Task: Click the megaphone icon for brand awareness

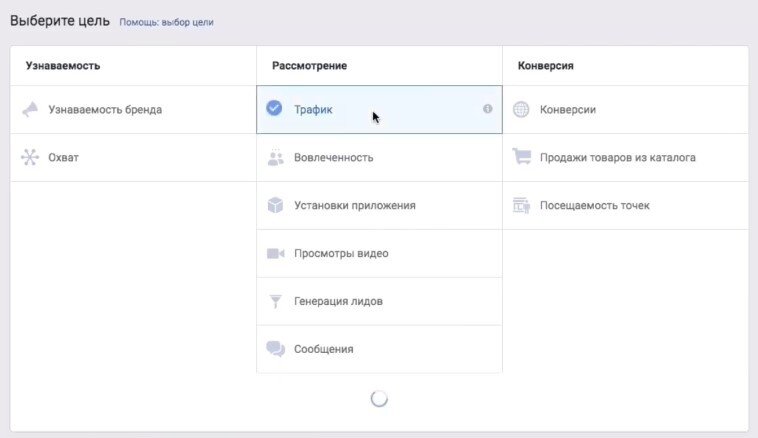Action: pos(30,110)
